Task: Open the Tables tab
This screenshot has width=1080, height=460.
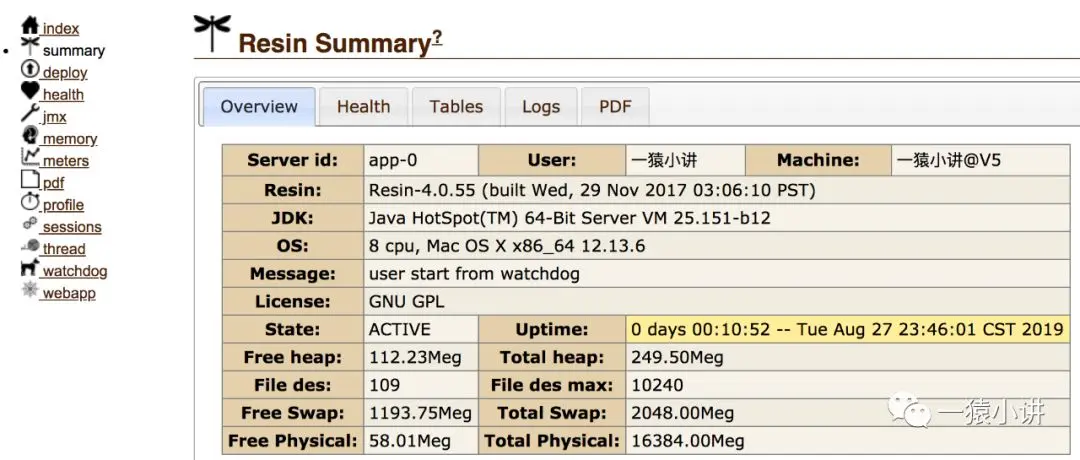Action: point(456,107)
